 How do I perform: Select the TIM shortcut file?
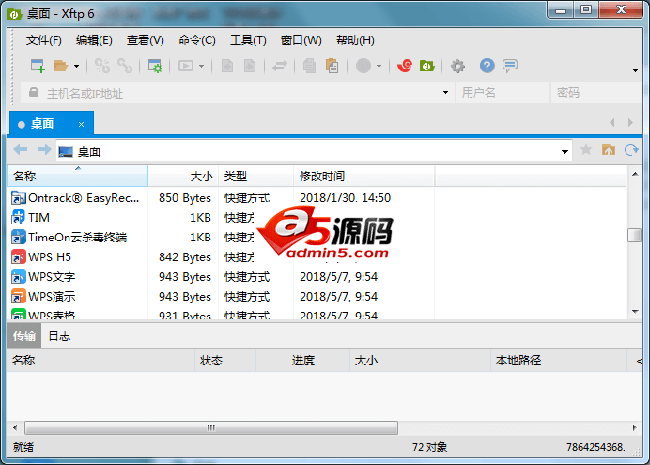[31, 218]
